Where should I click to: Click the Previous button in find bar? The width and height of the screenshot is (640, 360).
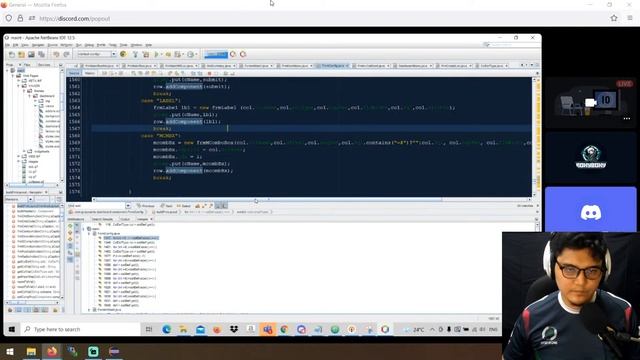tap(146, 206)
